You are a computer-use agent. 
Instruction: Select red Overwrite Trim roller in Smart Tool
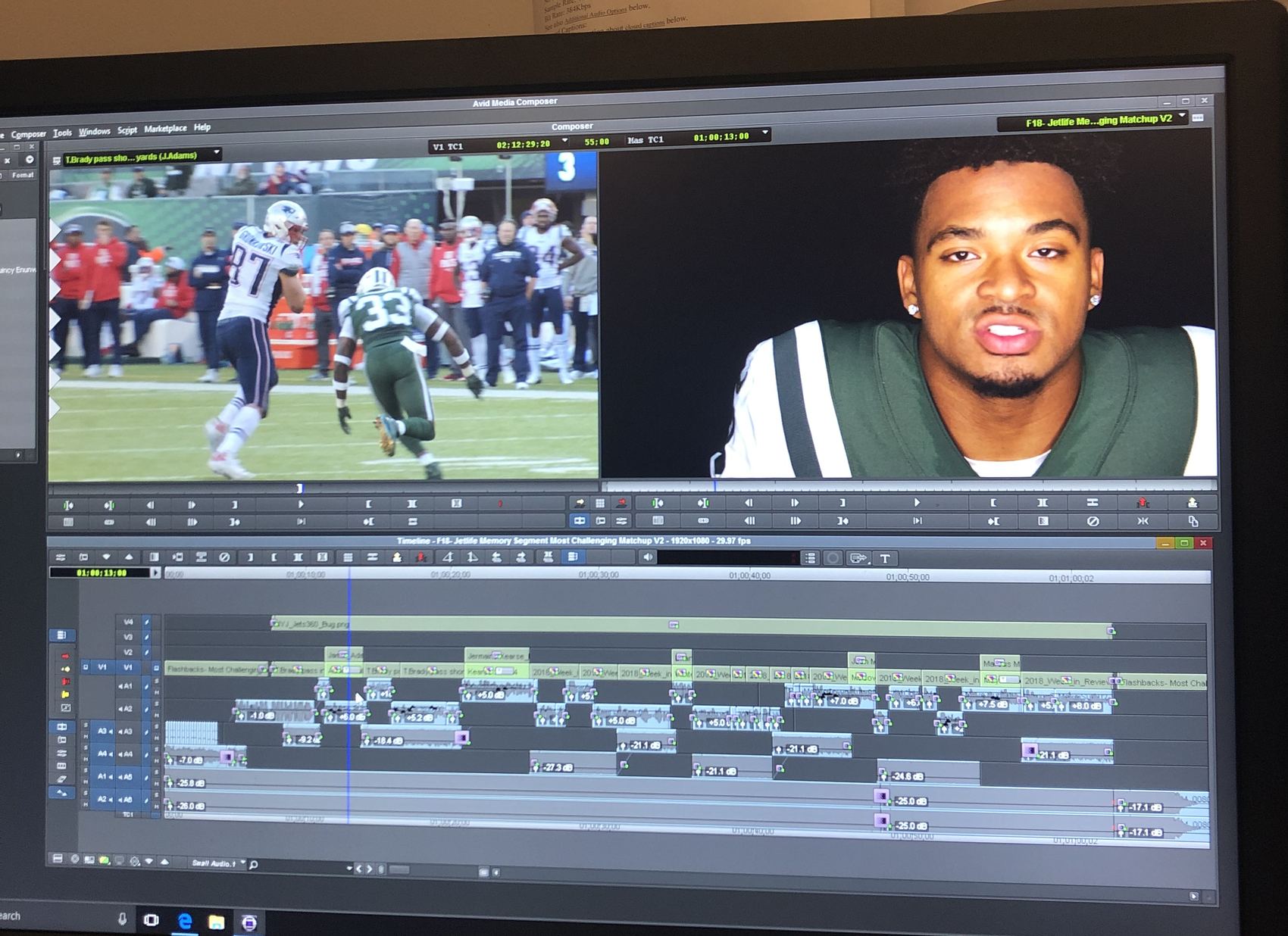(x=66, y=682)
